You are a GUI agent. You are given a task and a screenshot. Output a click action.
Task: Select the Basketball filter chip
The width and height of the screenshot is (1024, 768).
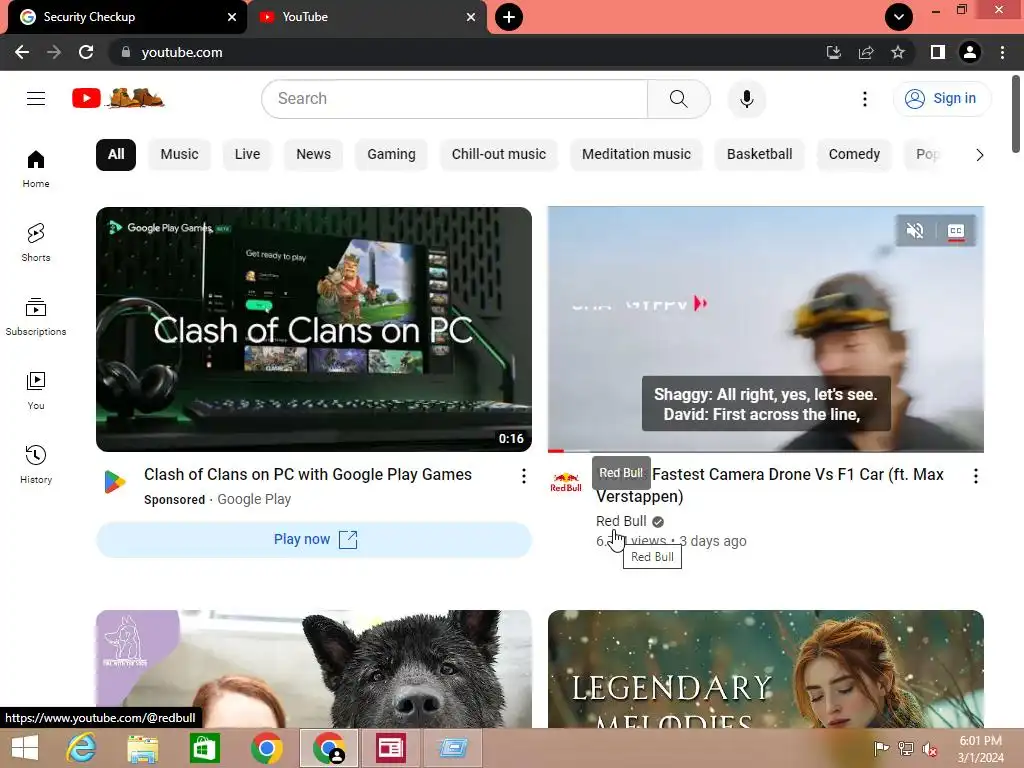(760, 155)
